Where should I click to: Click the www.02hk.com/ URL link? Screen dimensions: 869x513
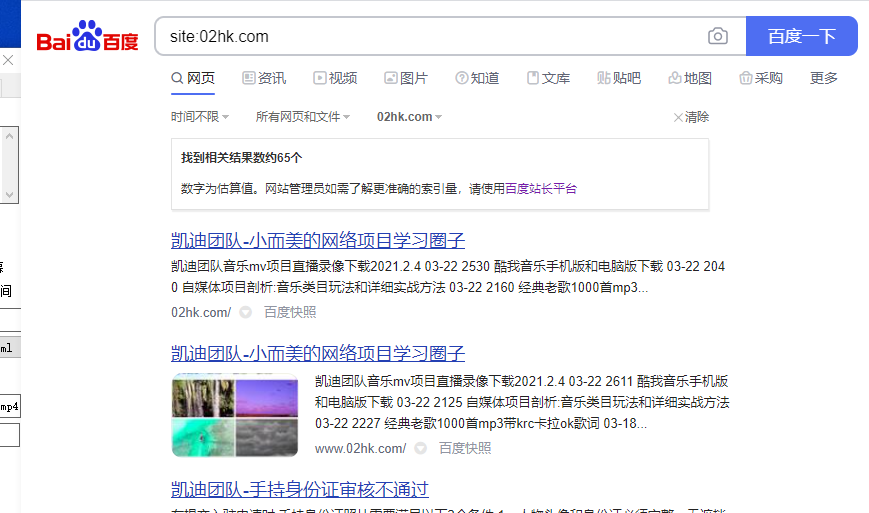pos(360,448)
